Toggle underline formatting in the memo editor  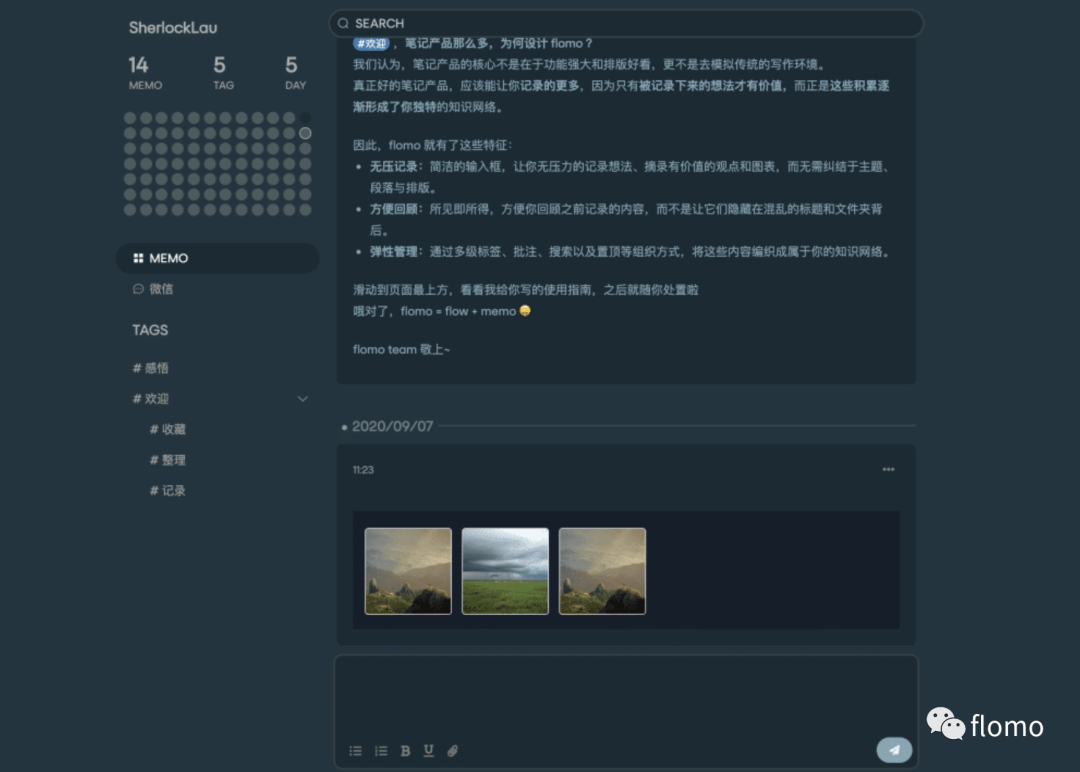coord(428,751)
